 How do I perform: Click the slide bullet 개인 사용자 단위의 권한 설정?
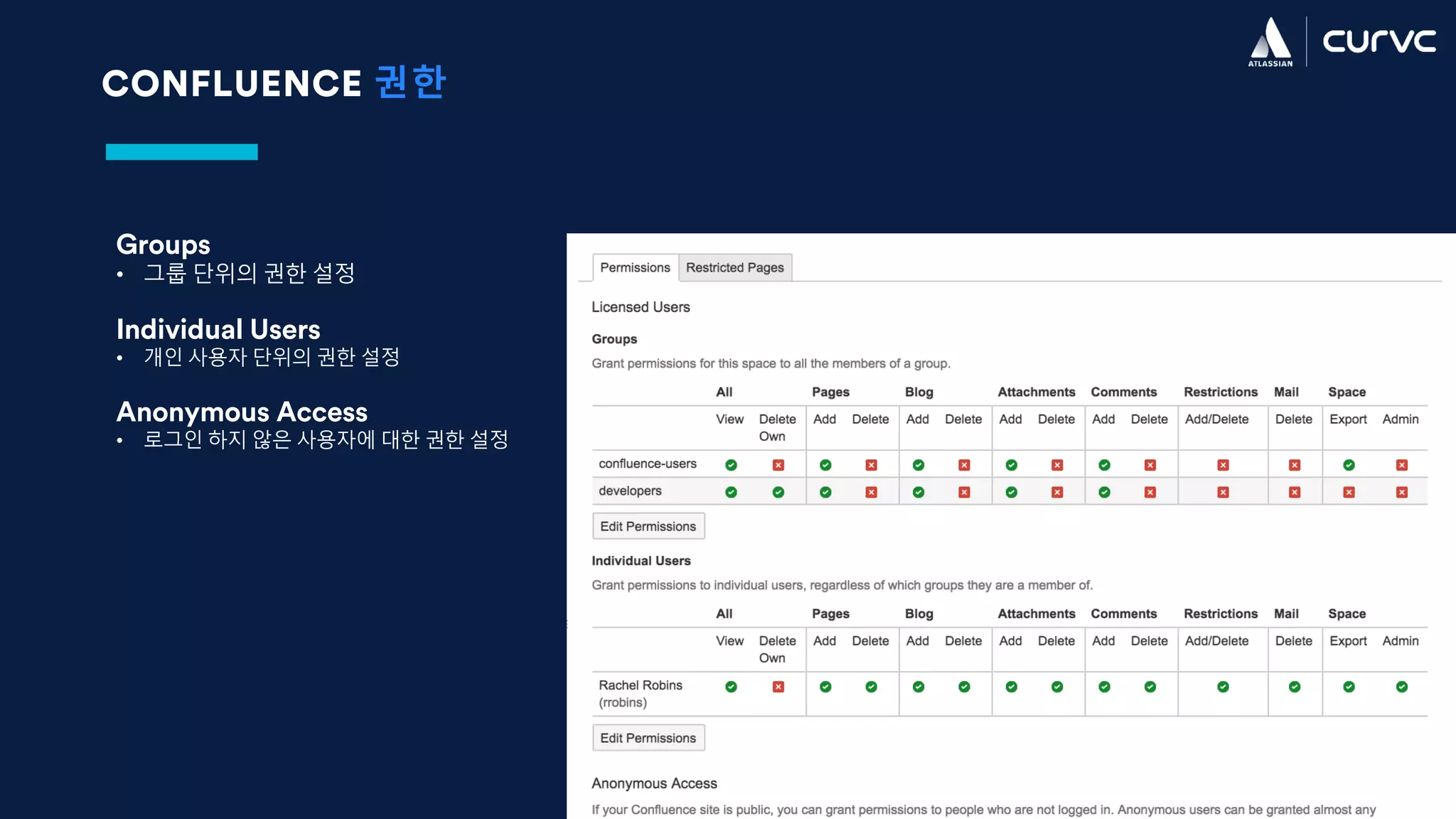pyautogui.click(x=272, y=357)
